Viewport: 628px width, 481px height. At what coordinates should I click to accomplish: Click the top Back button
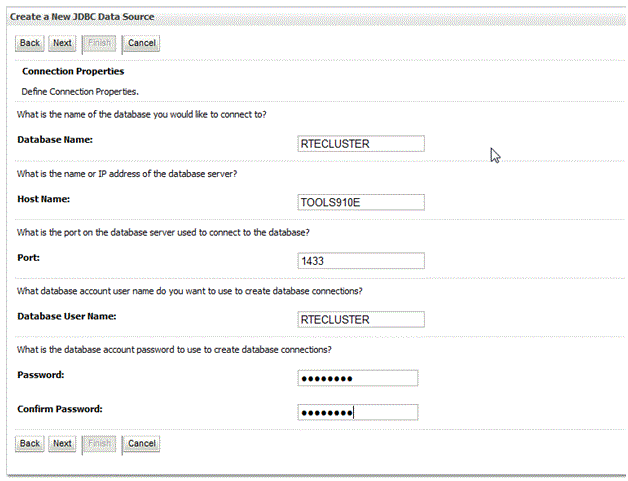coord(30,43)
